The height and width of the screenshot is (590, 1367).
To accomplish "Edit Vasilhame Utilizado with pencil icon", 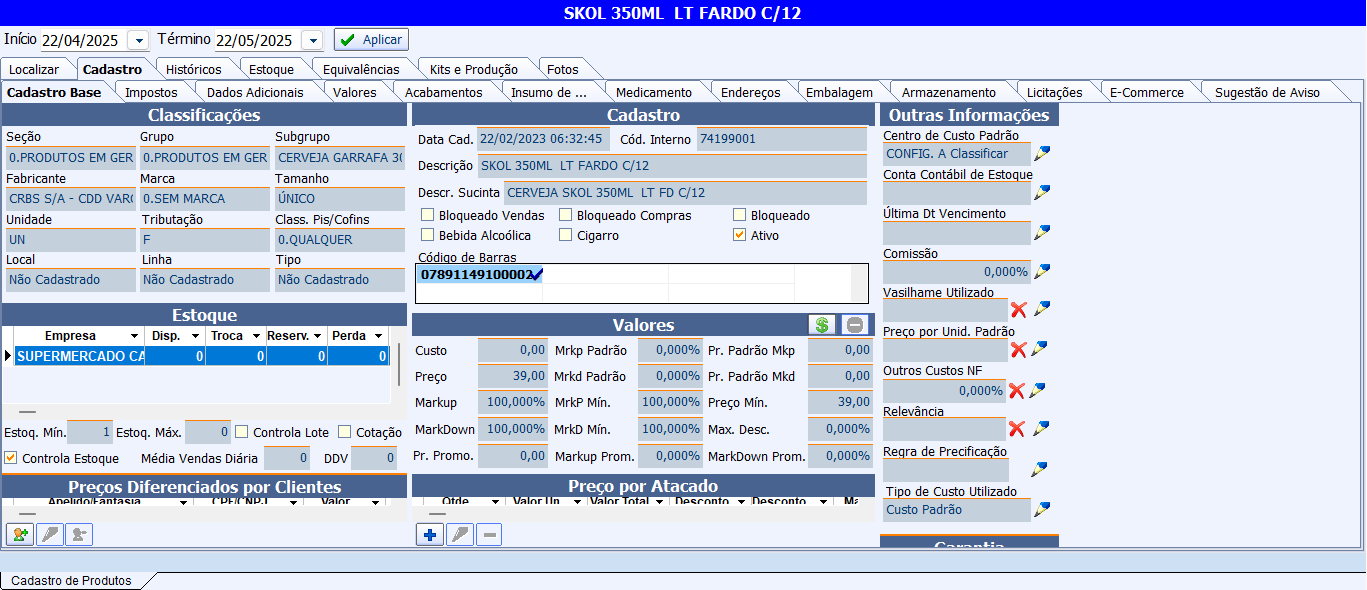I will [x=1042, y=310].
